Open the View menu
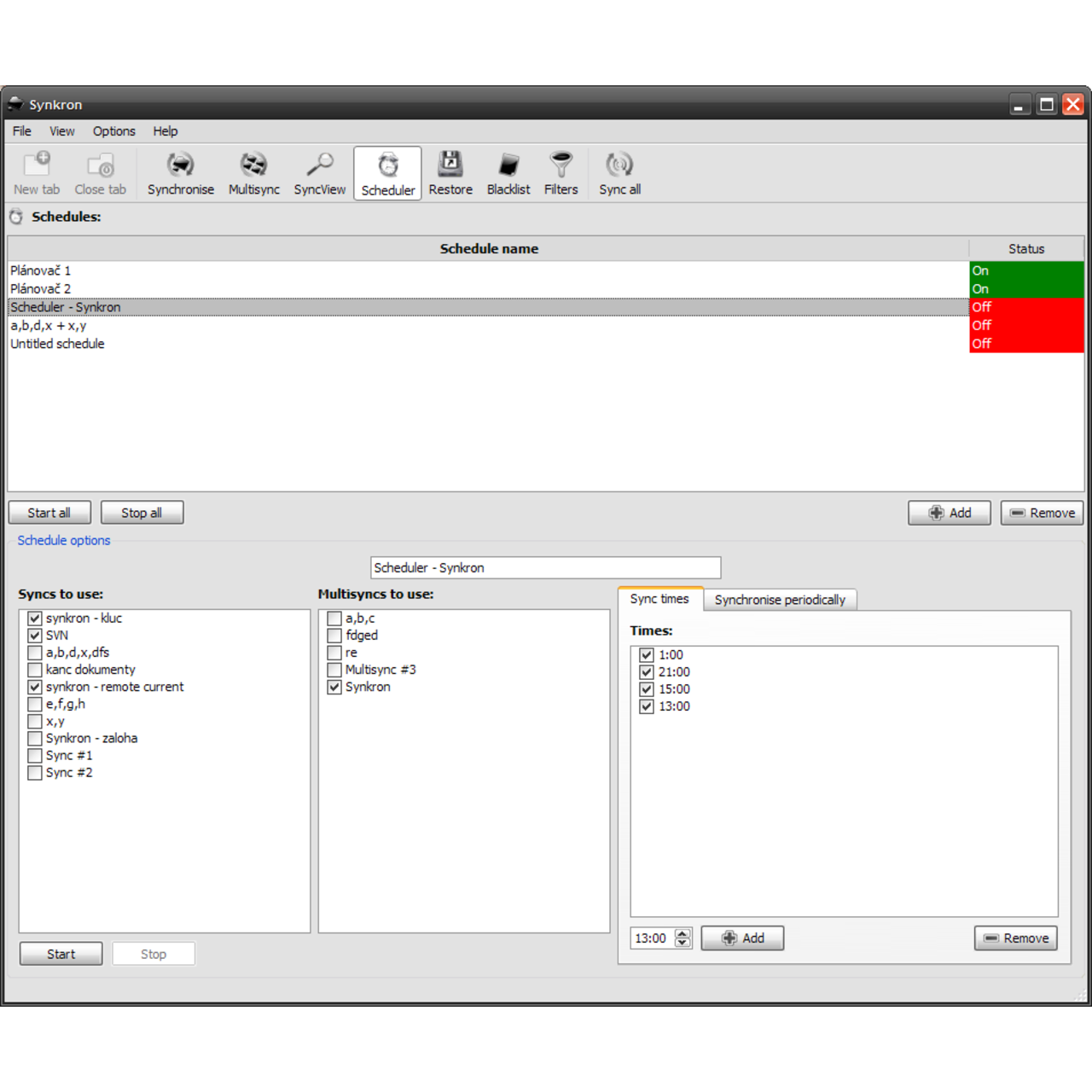This screenshot has height=1092, width=1092. click(61, 131)
